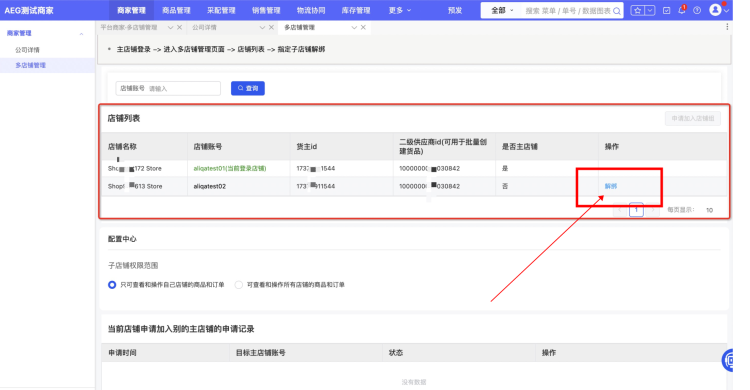Open the 销售管理 top menu

(x=266, y=10)
